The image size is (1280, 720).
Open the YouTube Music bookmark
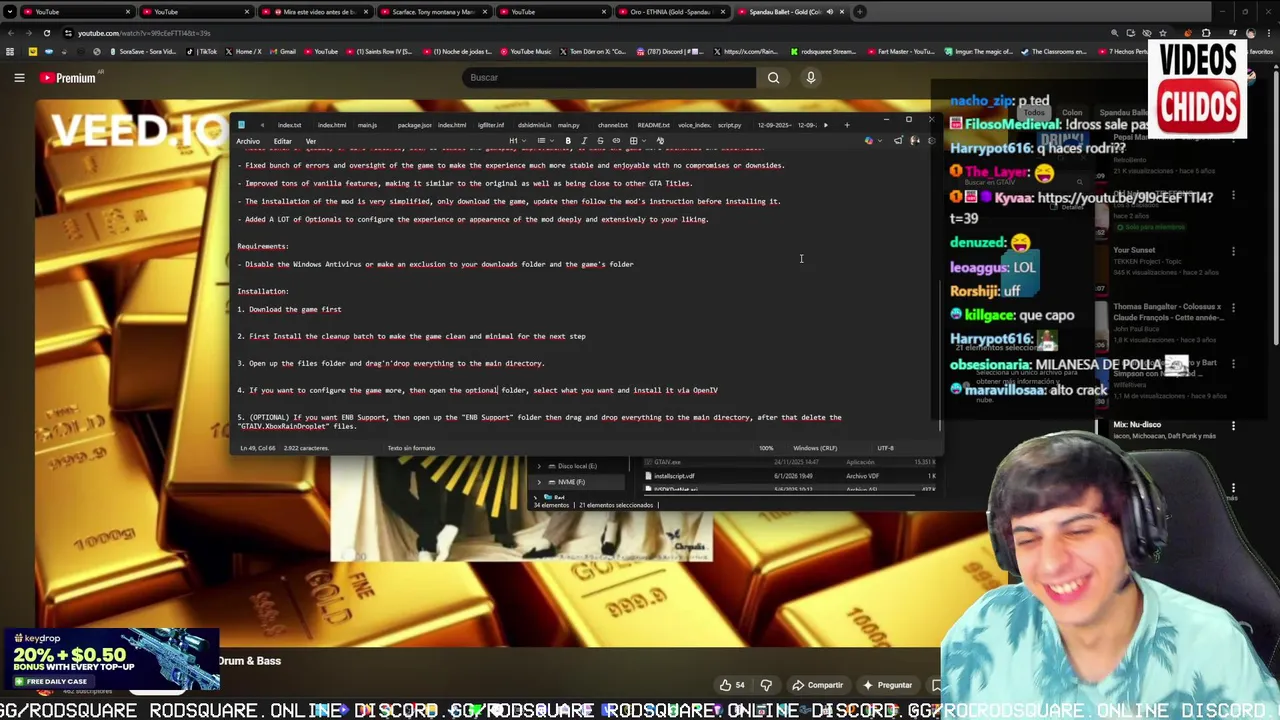526,52
